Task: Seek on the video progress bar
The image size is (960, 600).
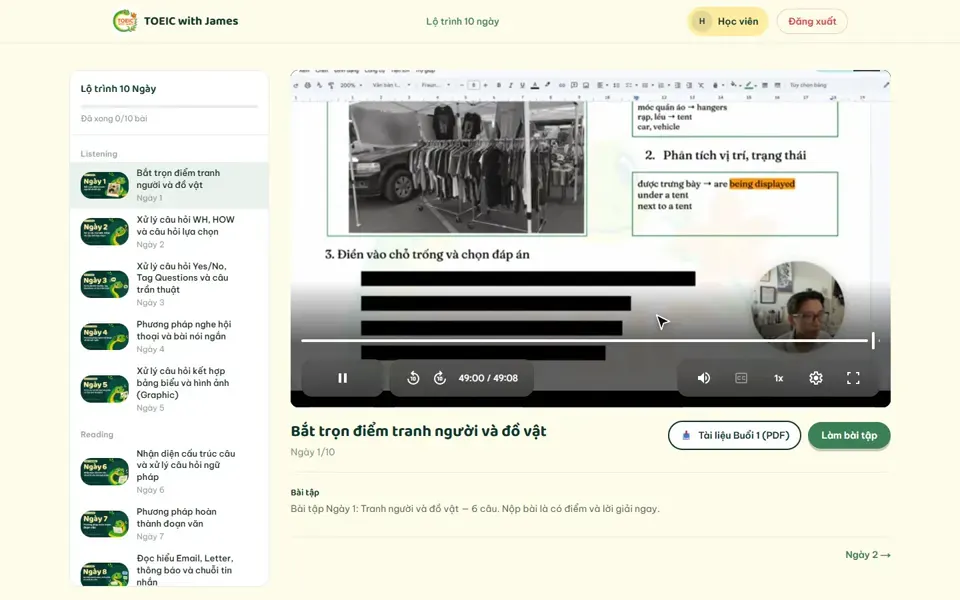Action: (x=588, y=340)
